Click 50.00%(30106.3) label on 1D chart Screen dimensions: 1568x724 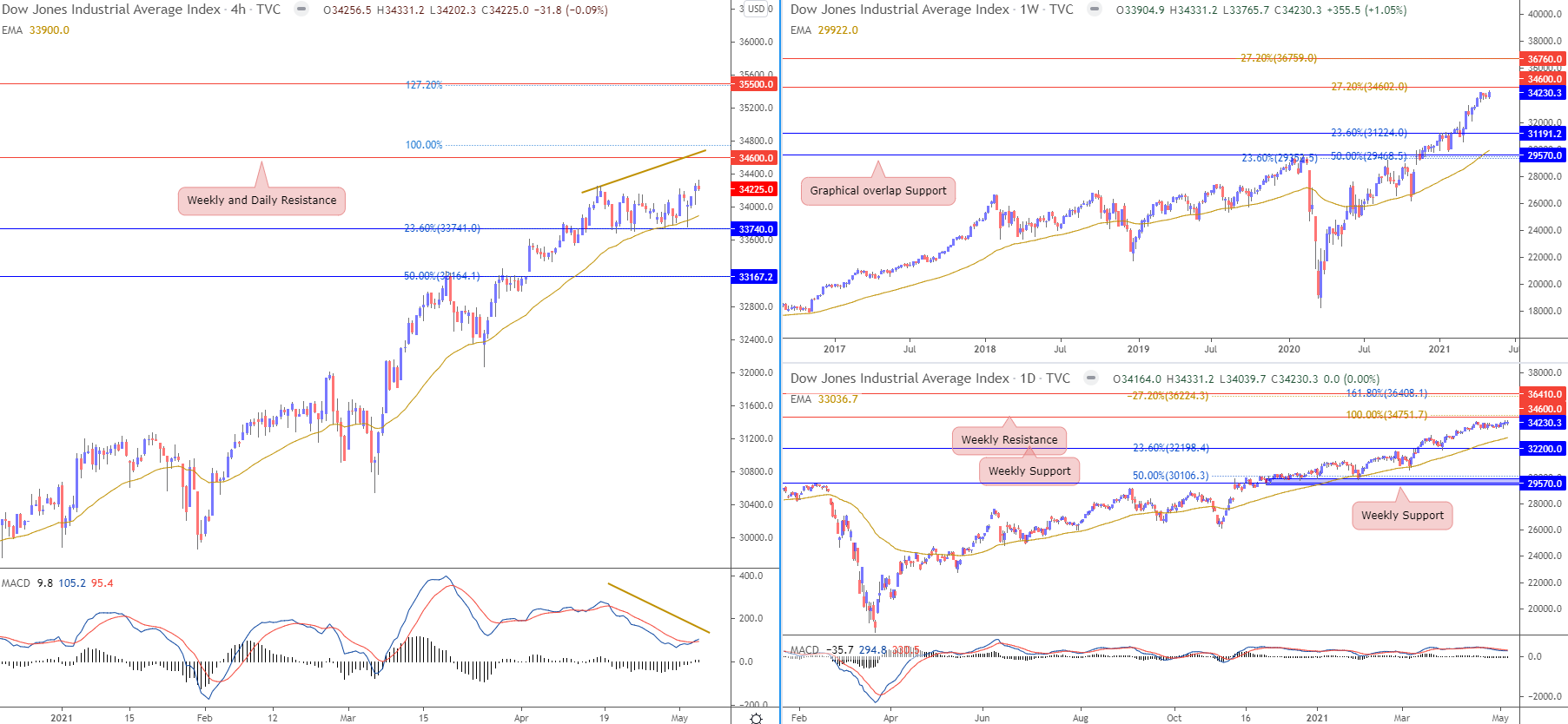(1170, 476)
